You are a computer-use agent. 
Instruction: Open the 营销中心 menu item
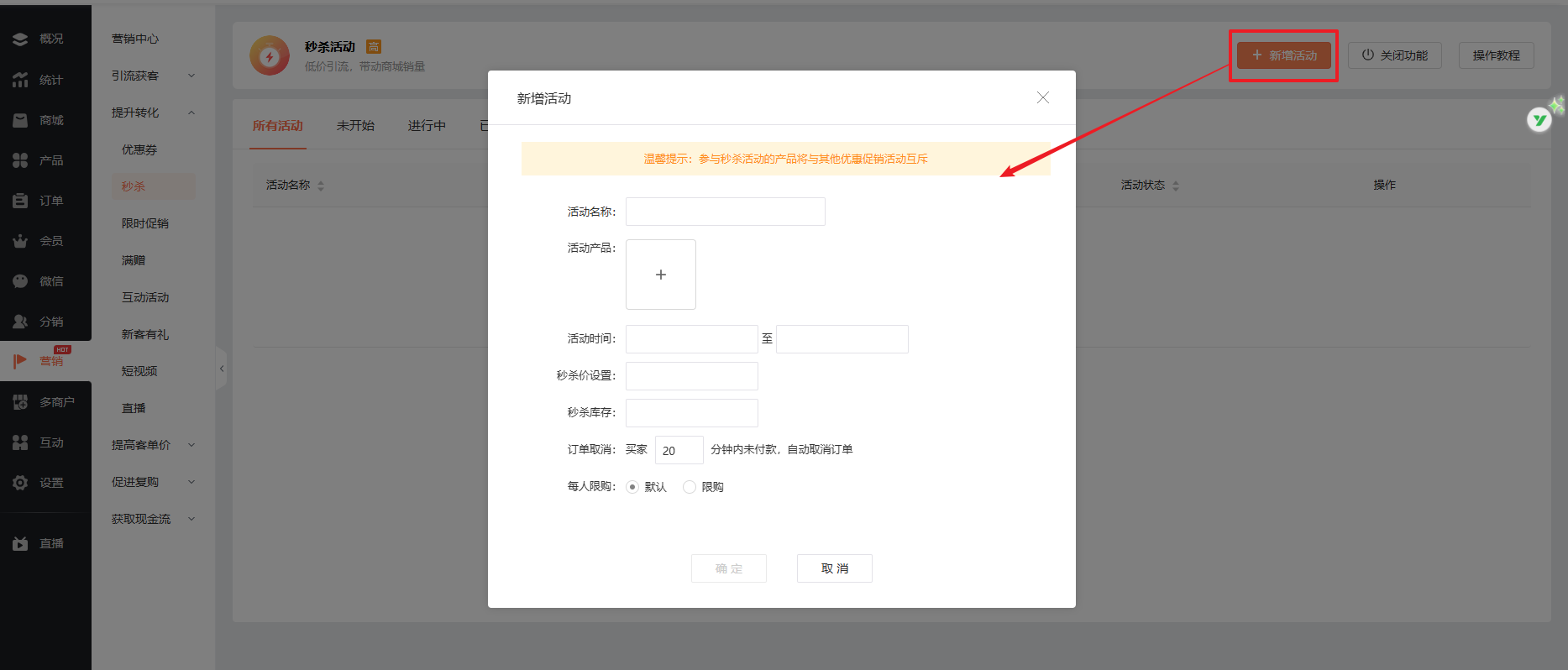click(135, 39)
